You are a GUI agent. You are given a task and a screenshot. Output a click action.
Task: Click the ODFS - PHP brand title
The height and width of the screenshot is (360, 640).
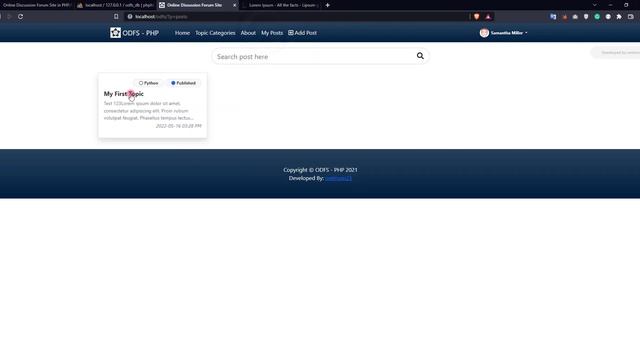(140, 33)
